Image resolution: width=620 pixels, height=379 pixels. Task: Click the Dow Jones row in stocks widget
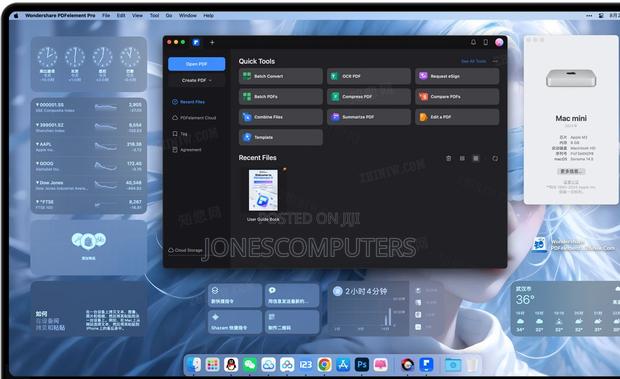tap(89, 185)
